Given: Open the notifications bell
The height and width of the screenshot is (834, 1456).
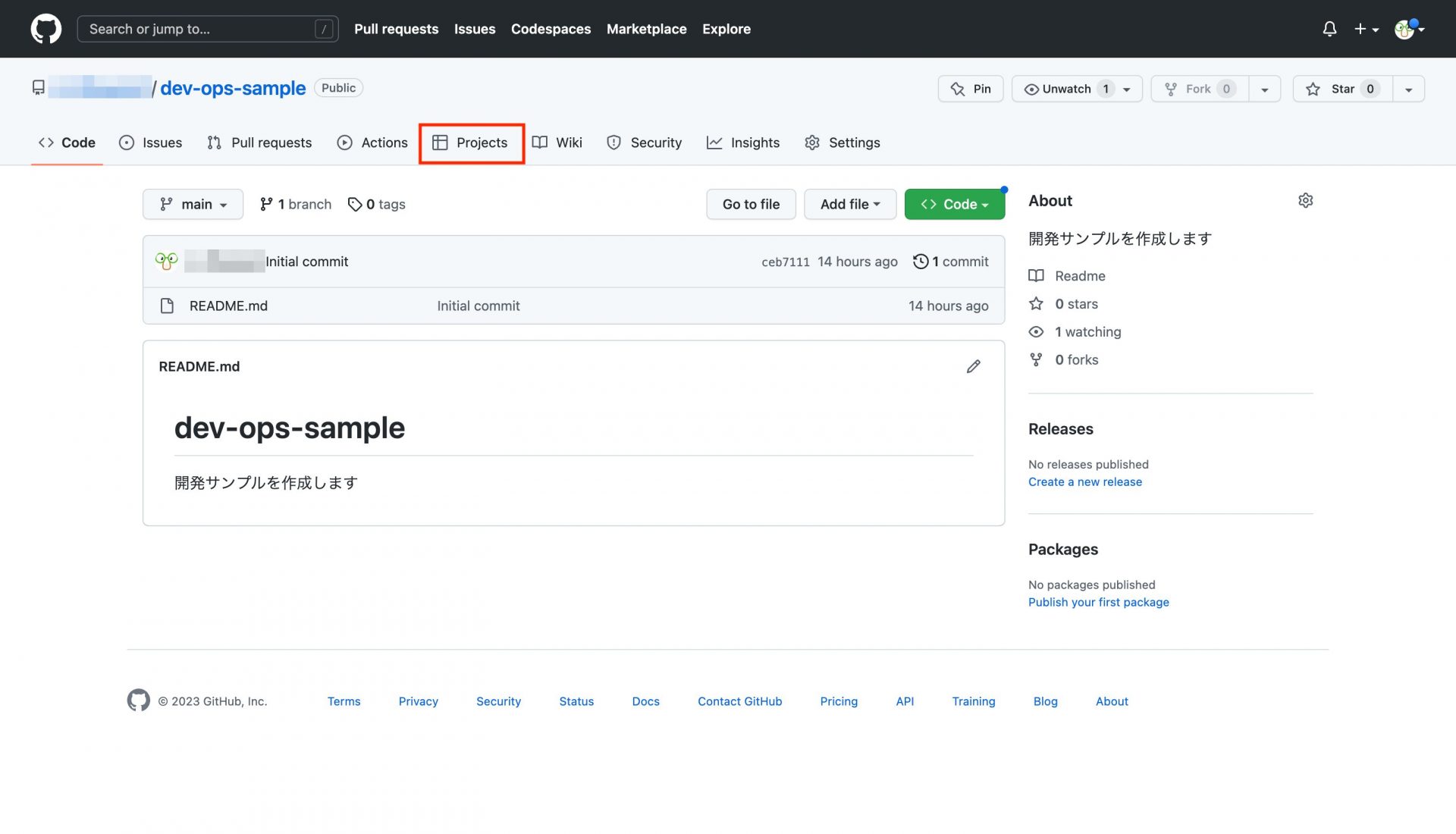Looking at the screenshot, I should click(1329, 29).
